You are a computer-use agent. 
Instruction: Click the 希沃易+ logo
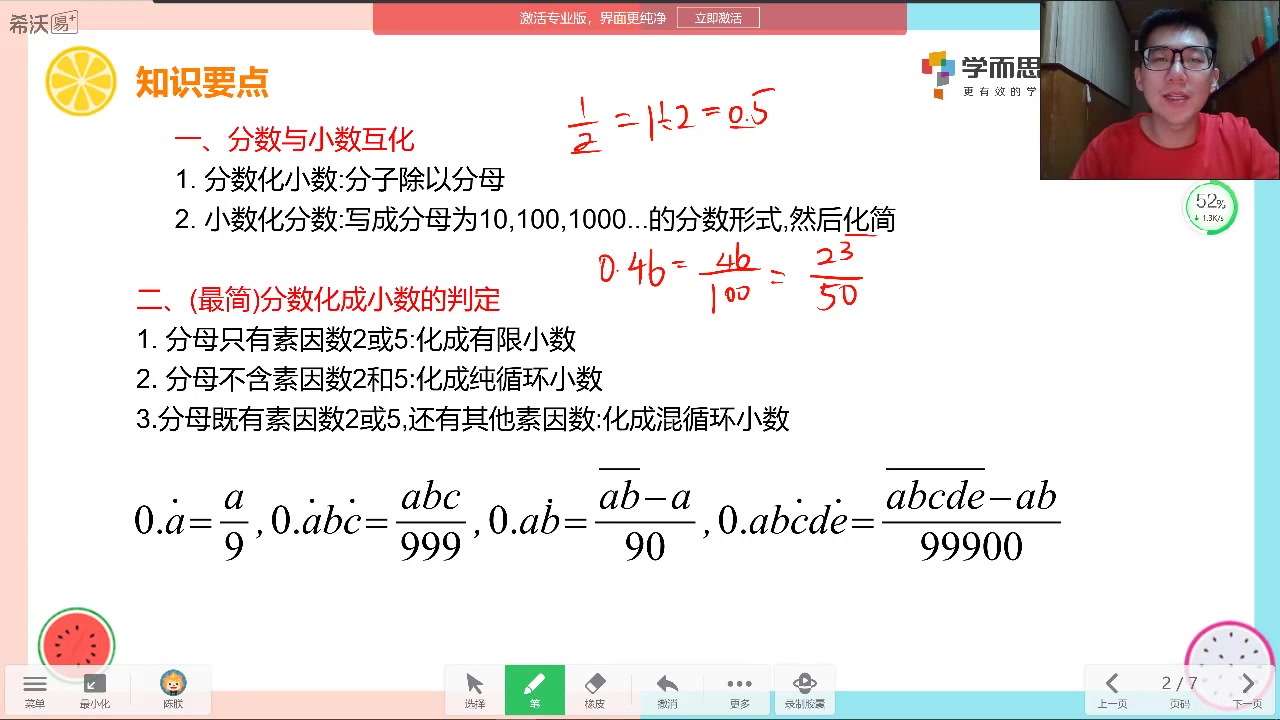(43, 23)
